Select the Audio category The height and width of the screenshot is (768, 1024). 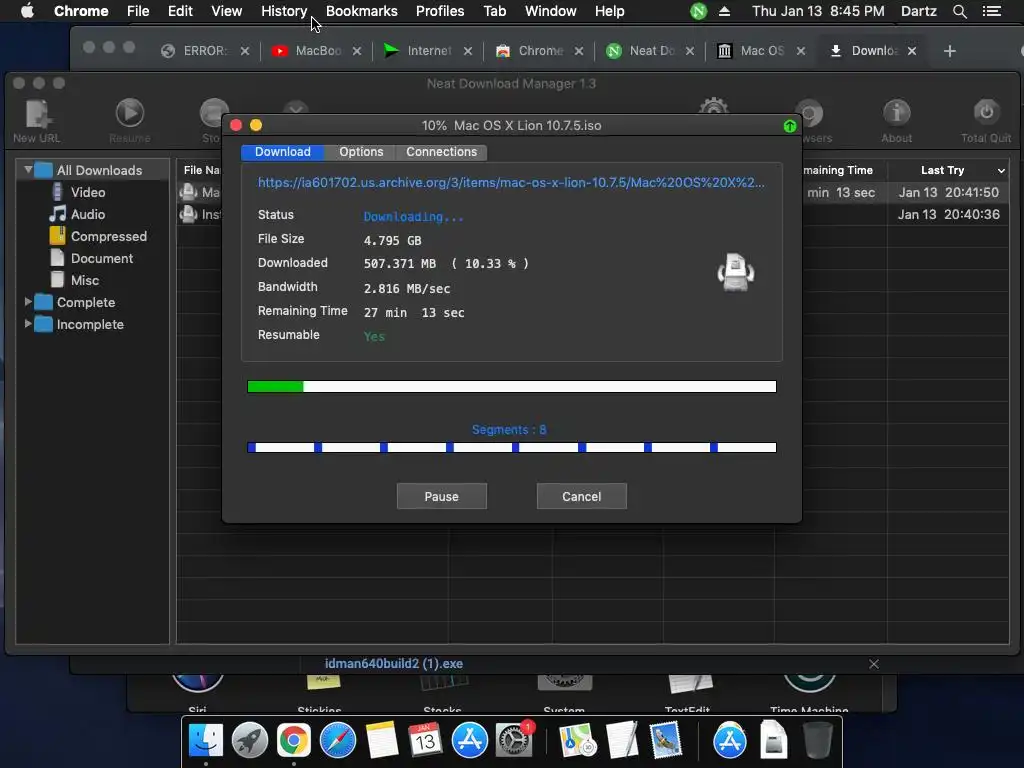tap(88, 214)
